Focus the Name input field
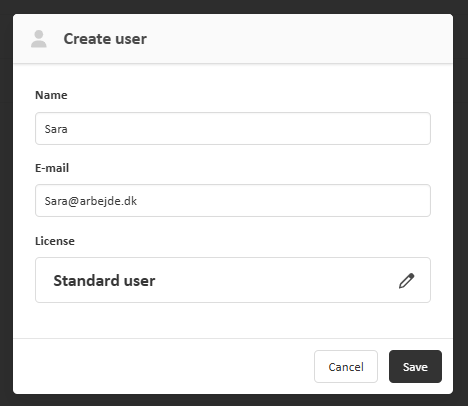Screen dimensions: 468x406 [x=233, y=129]
